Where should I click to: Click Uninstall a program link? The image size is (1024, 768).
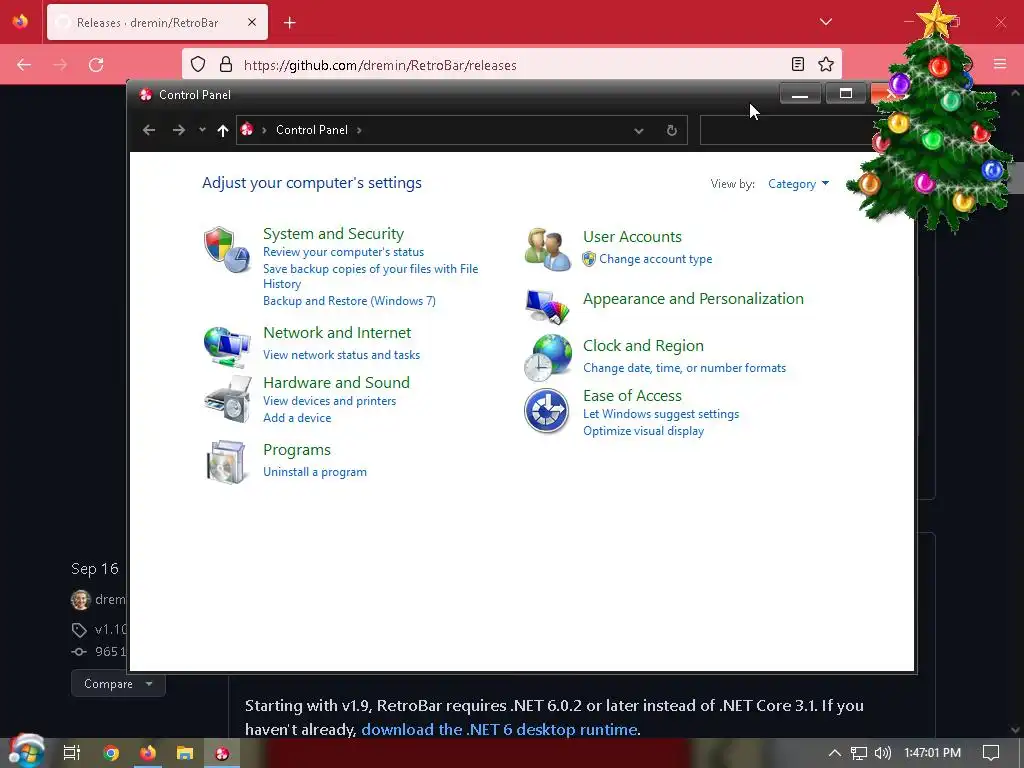[x=315, y=472]
